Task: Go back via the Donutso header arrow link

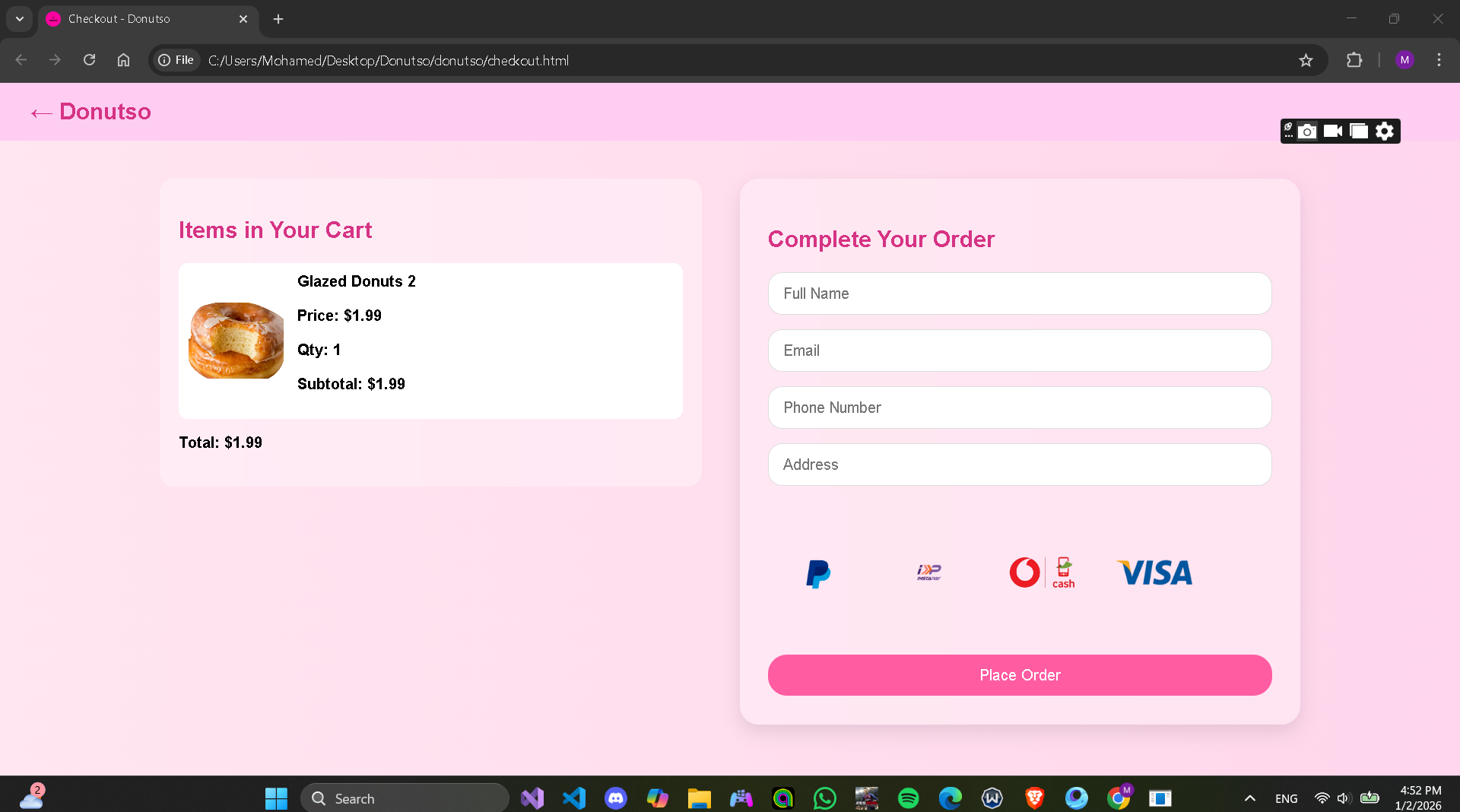Action: coord(42,113)
